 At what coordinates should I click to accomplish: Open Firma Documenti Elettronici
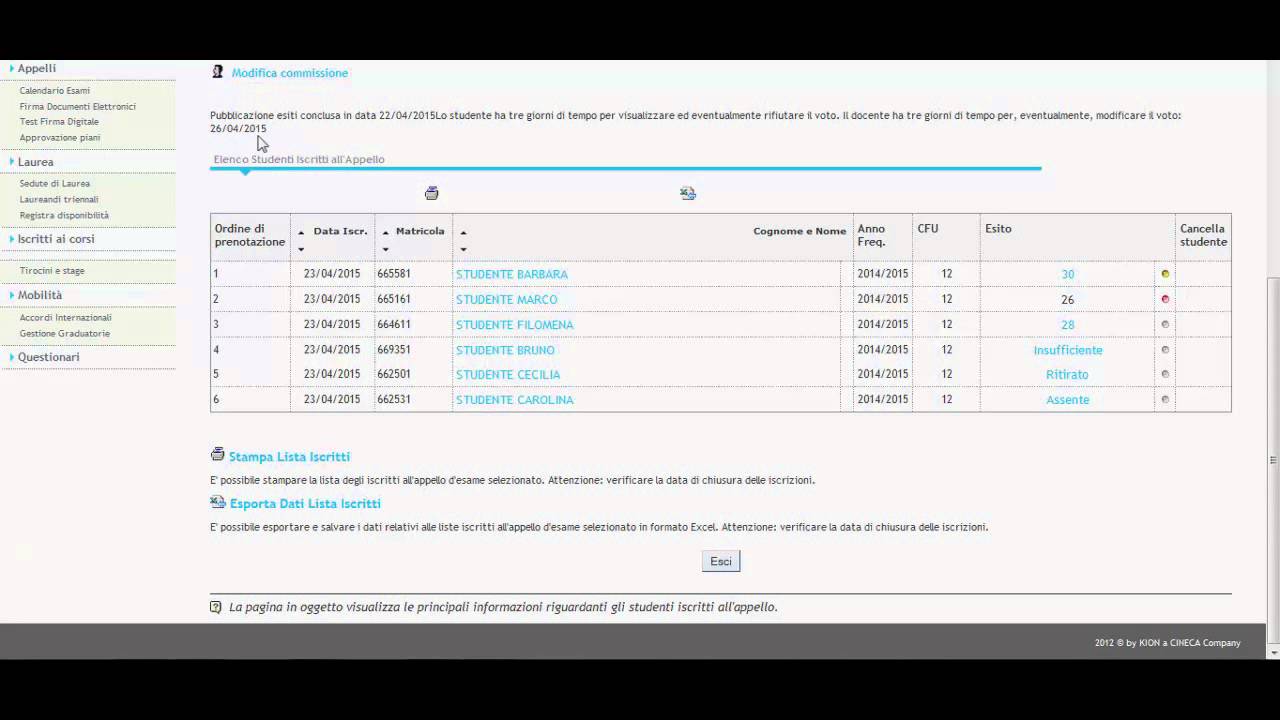click(78, 106)
